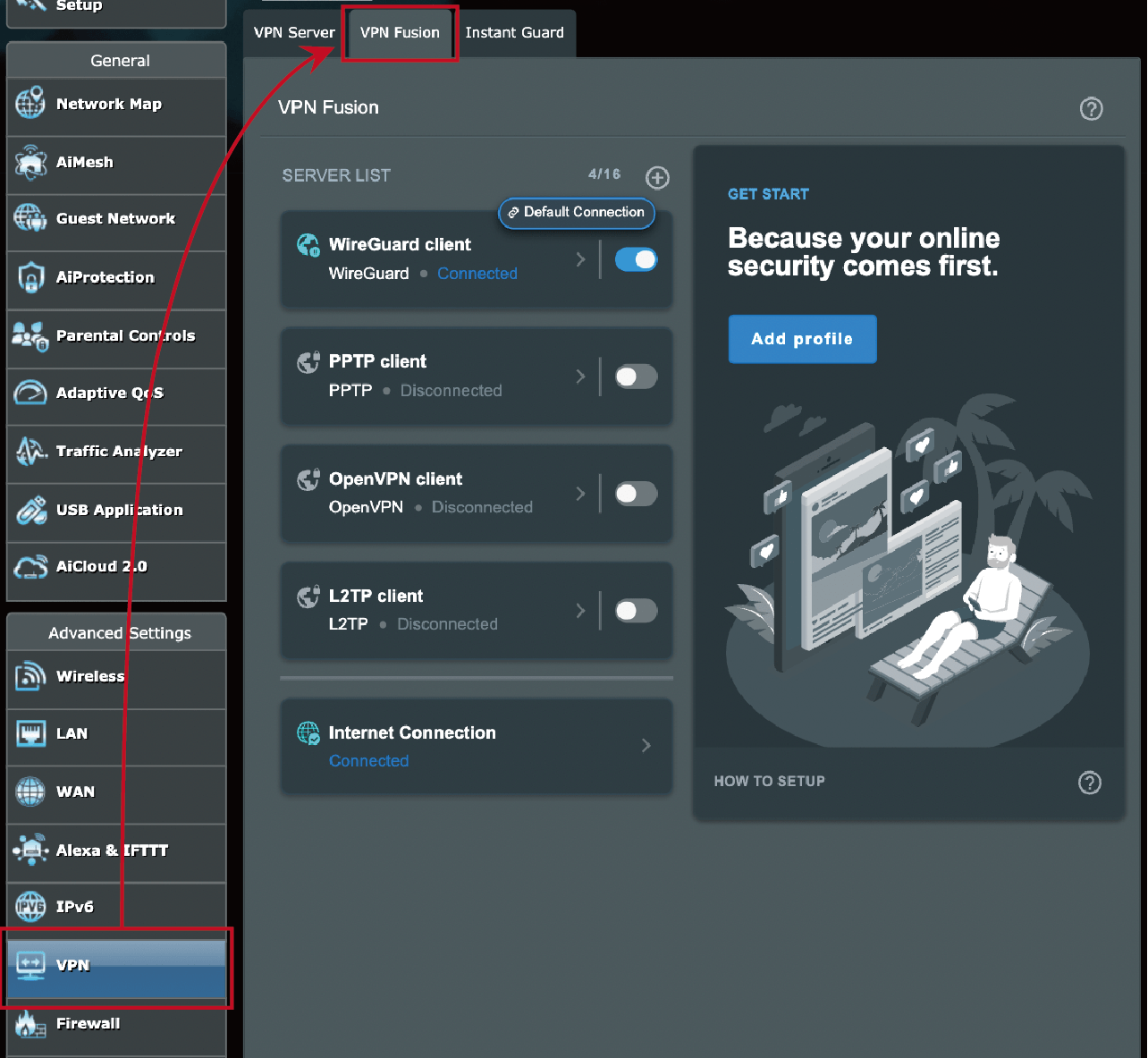Disable the WireGuard client connection

point(636,259)
